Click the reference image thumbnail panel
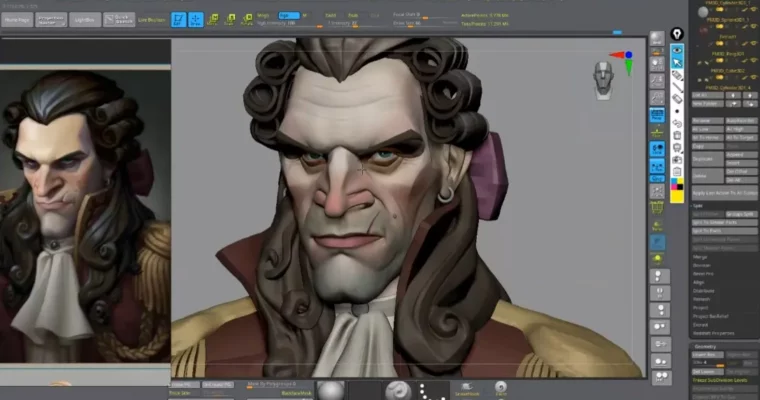 [x=85, y=216]
